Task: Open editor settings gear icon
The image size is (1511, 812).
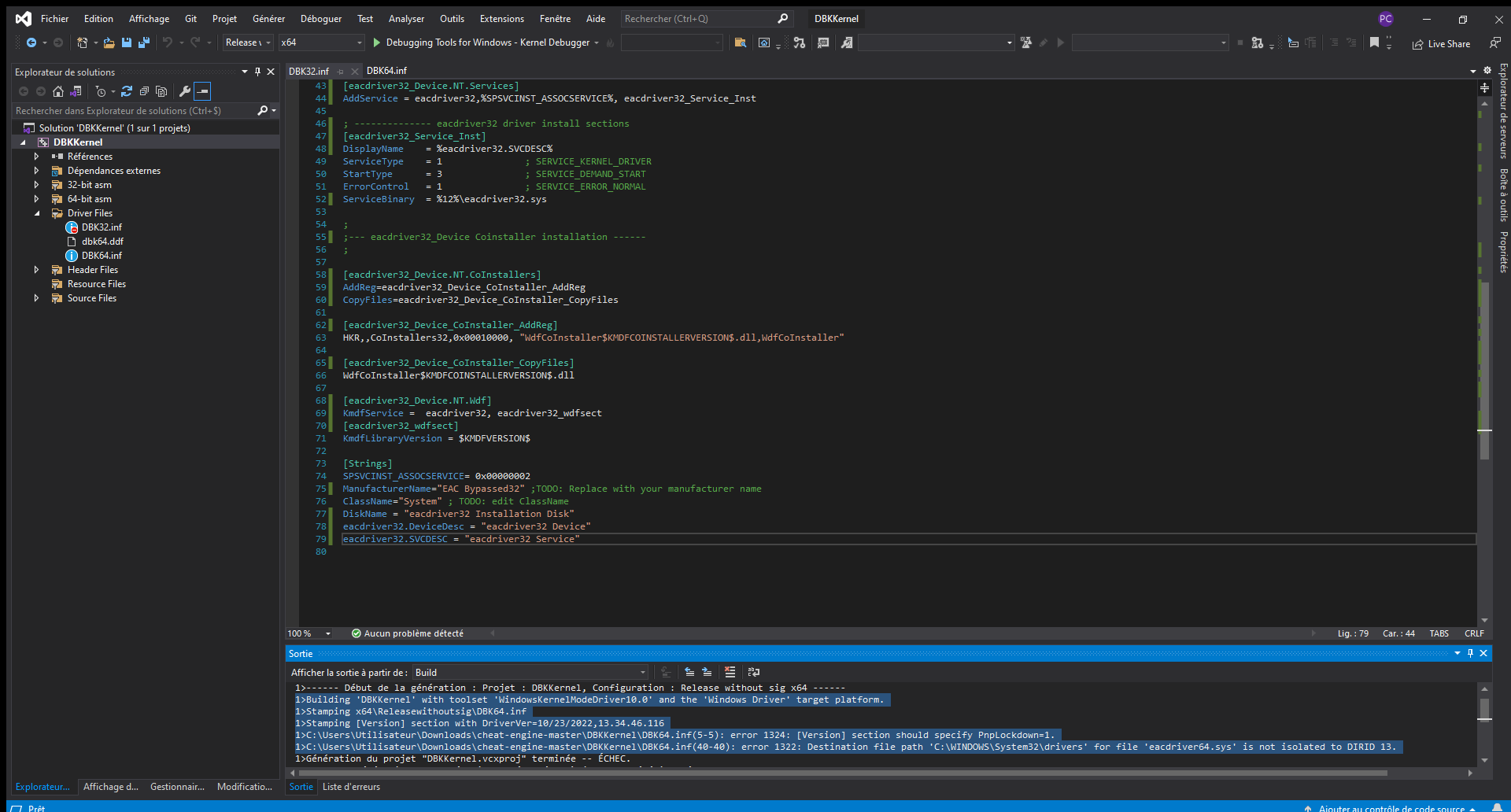Action: pyautogui.click(x=1487, y=71)
